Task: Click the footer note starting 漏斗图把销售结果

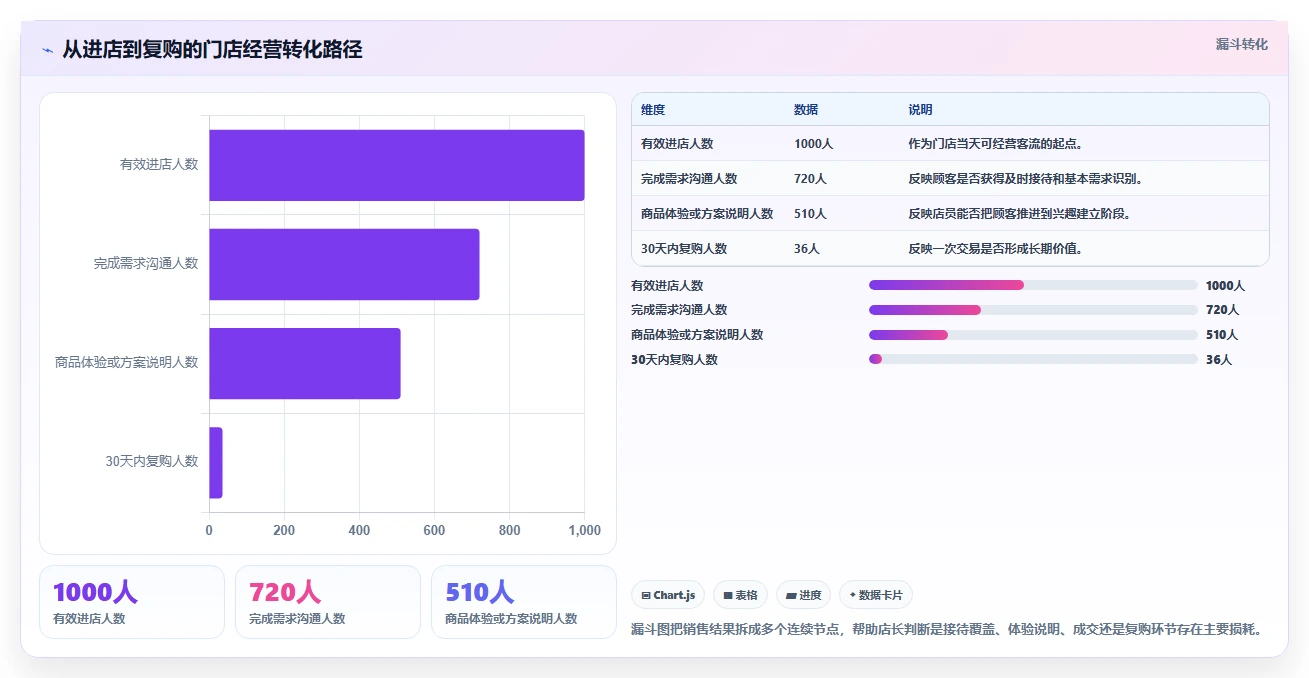Action: coord(946,630)
